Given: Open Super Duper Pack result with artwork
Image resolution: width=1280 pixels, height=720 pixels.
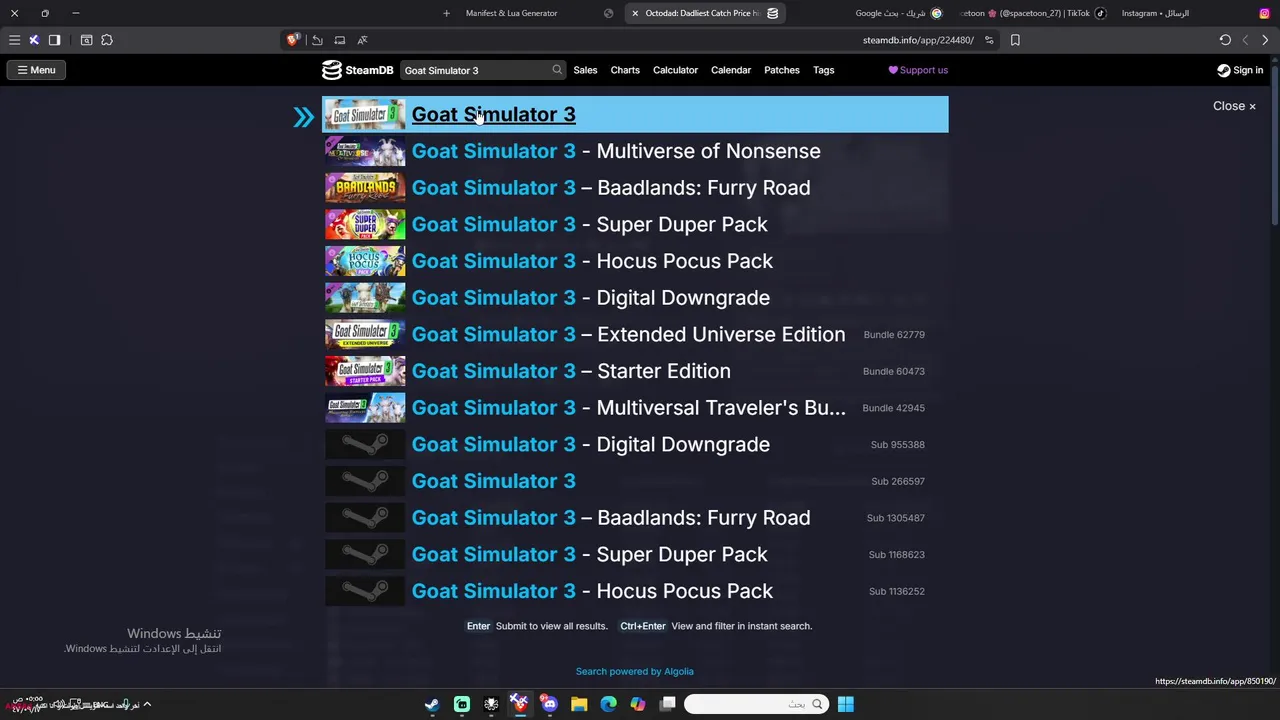Looking at the screenshot, I should (635, 224).
